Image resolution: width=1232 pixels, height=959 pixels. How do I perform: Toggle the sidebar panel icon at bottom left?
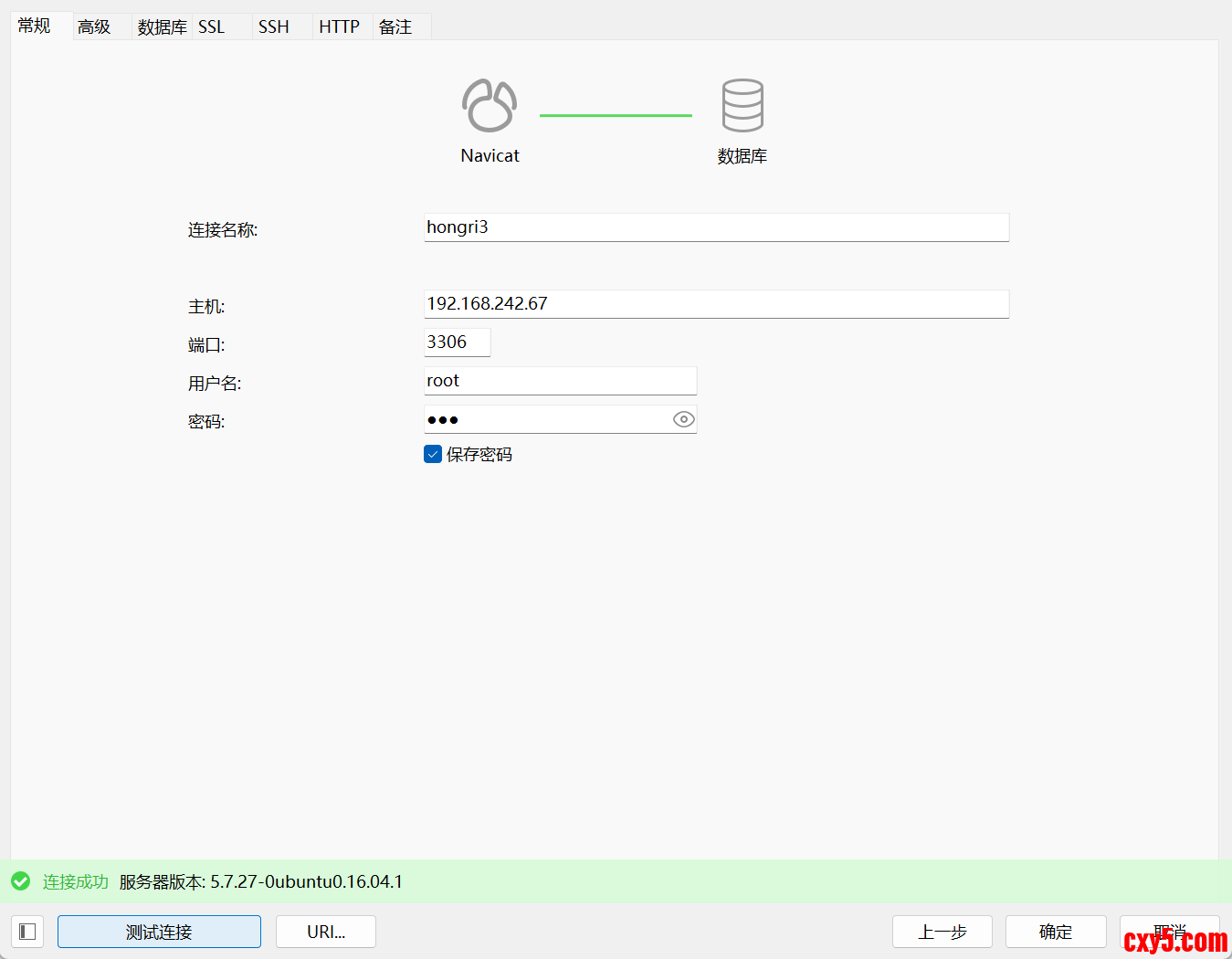[27, 932]
